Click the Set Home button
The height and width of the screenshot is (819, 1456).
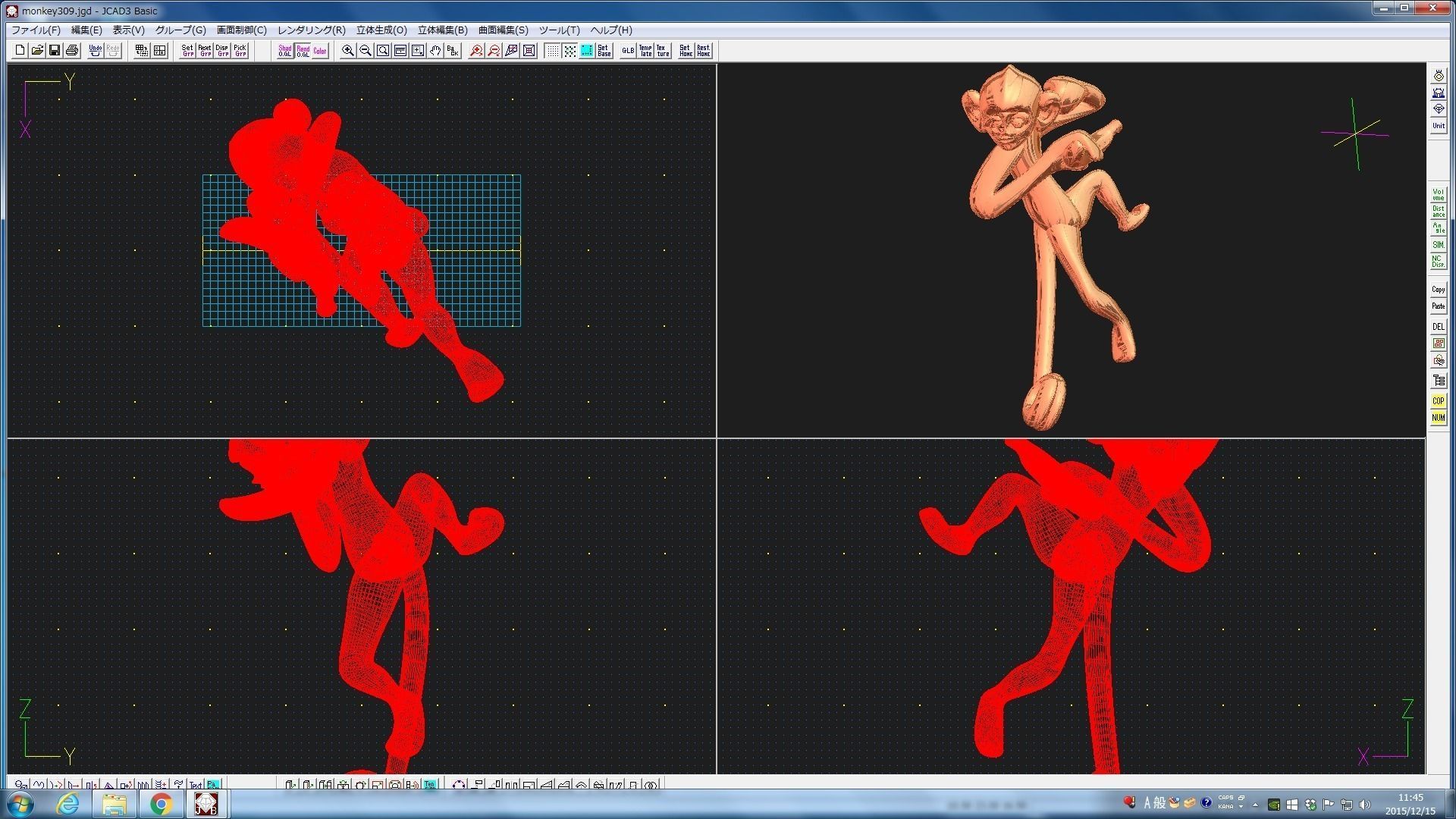coord(686,51)
